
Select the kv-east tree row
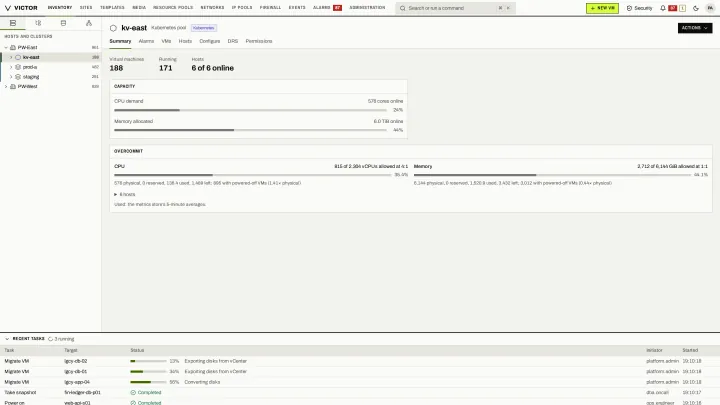pyautogui.click(x=51, y=57)
